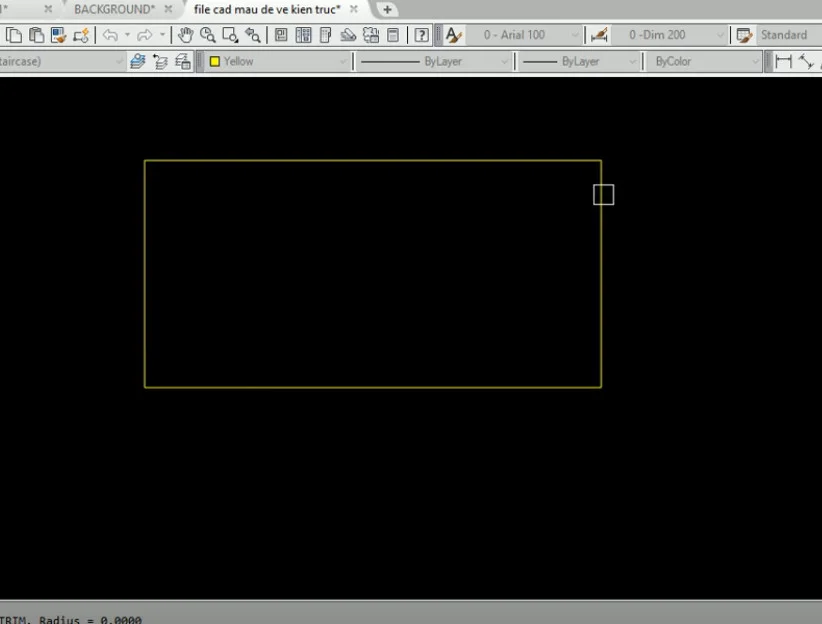Screen dimensions: 822x624
Task: Close 'file cad mau de ve kien truc*' tab
Action: (x=354, y=9)
